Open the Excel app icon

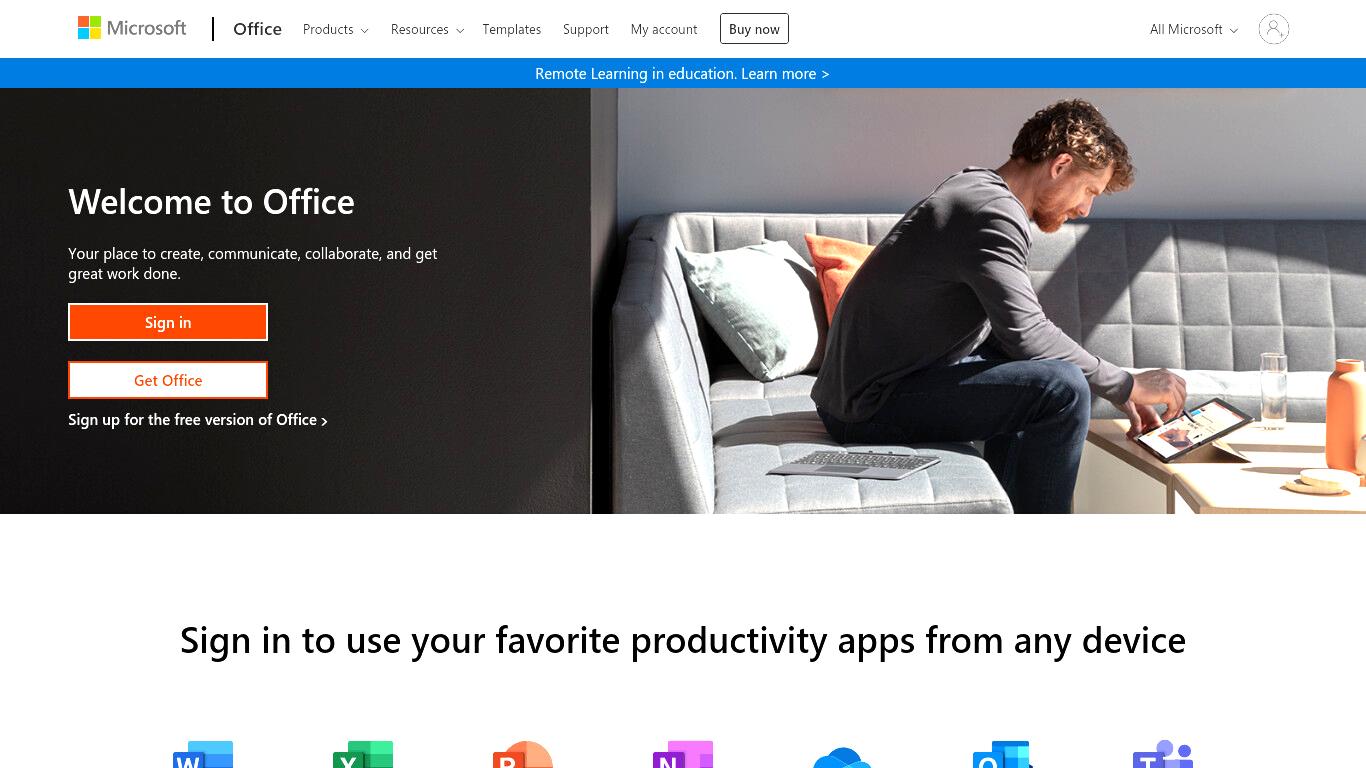(363, 754)
